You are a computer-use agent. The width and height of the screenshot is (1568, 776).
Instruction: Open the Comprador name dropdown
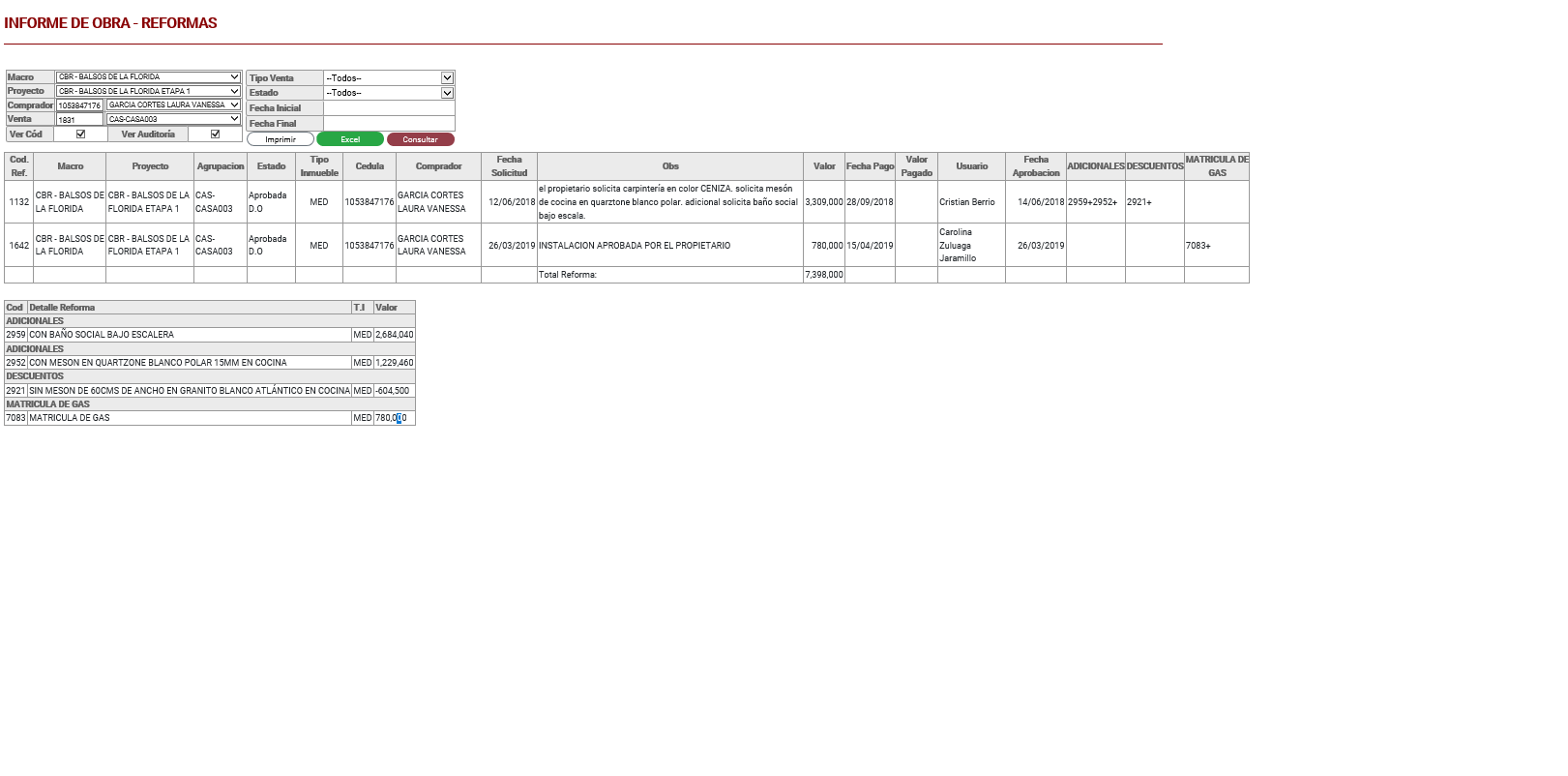click(173, 104)
